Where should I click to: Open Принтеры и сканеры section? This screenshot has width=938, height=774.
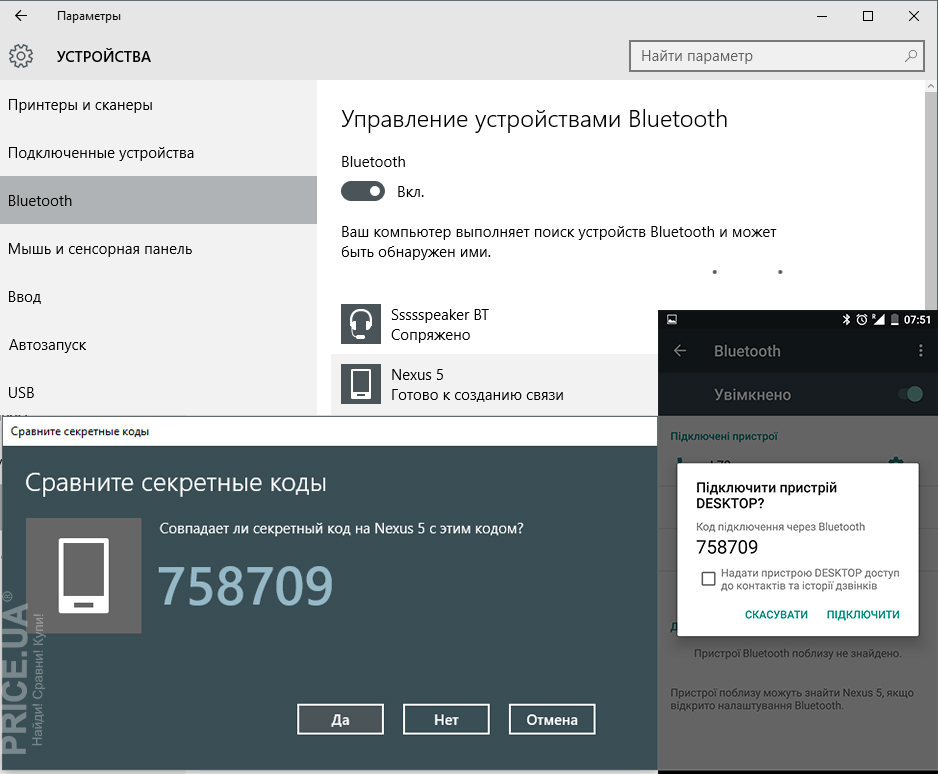pyautogui.click(x=80, y=105)
